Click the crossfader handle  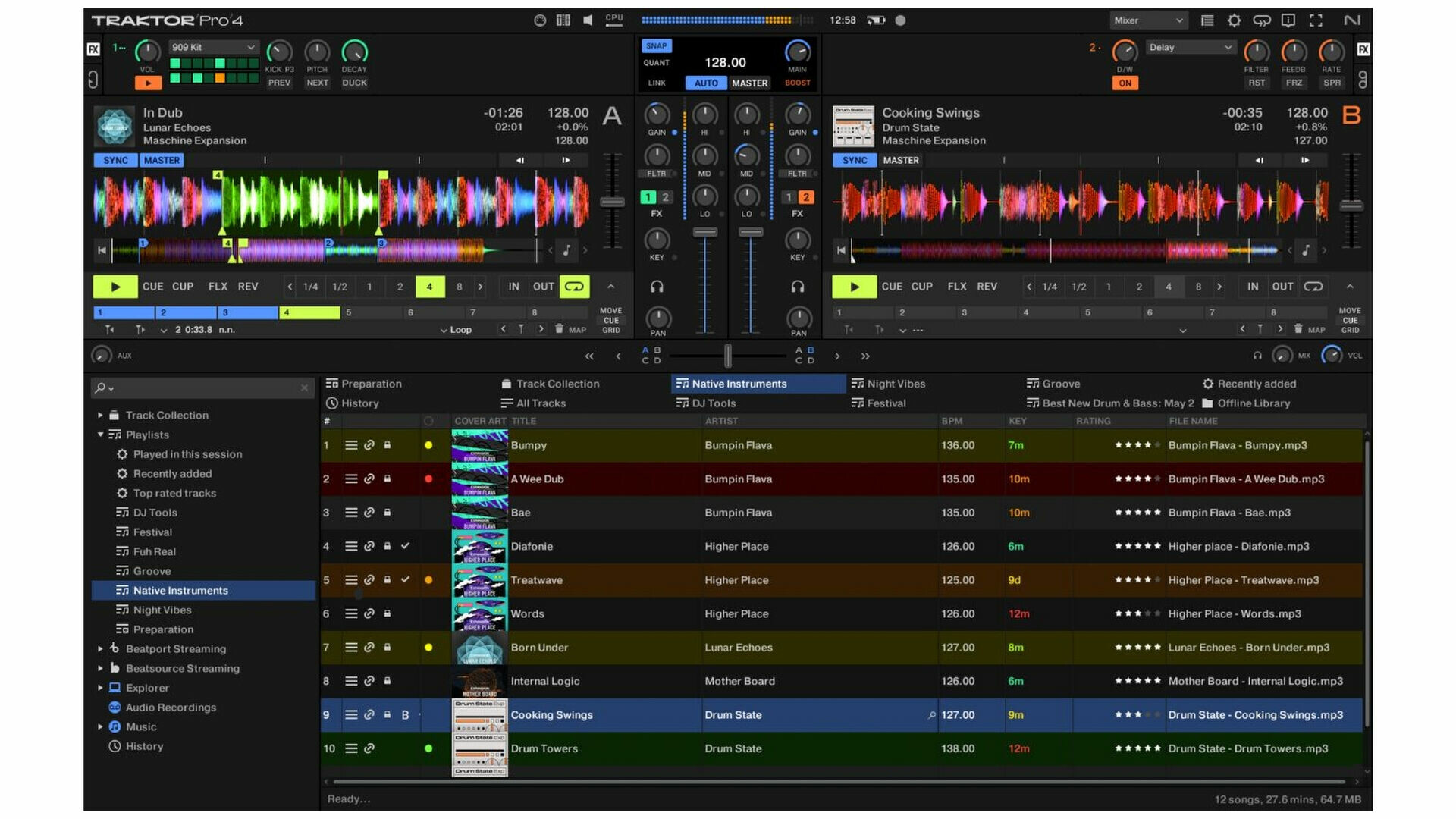728,356
